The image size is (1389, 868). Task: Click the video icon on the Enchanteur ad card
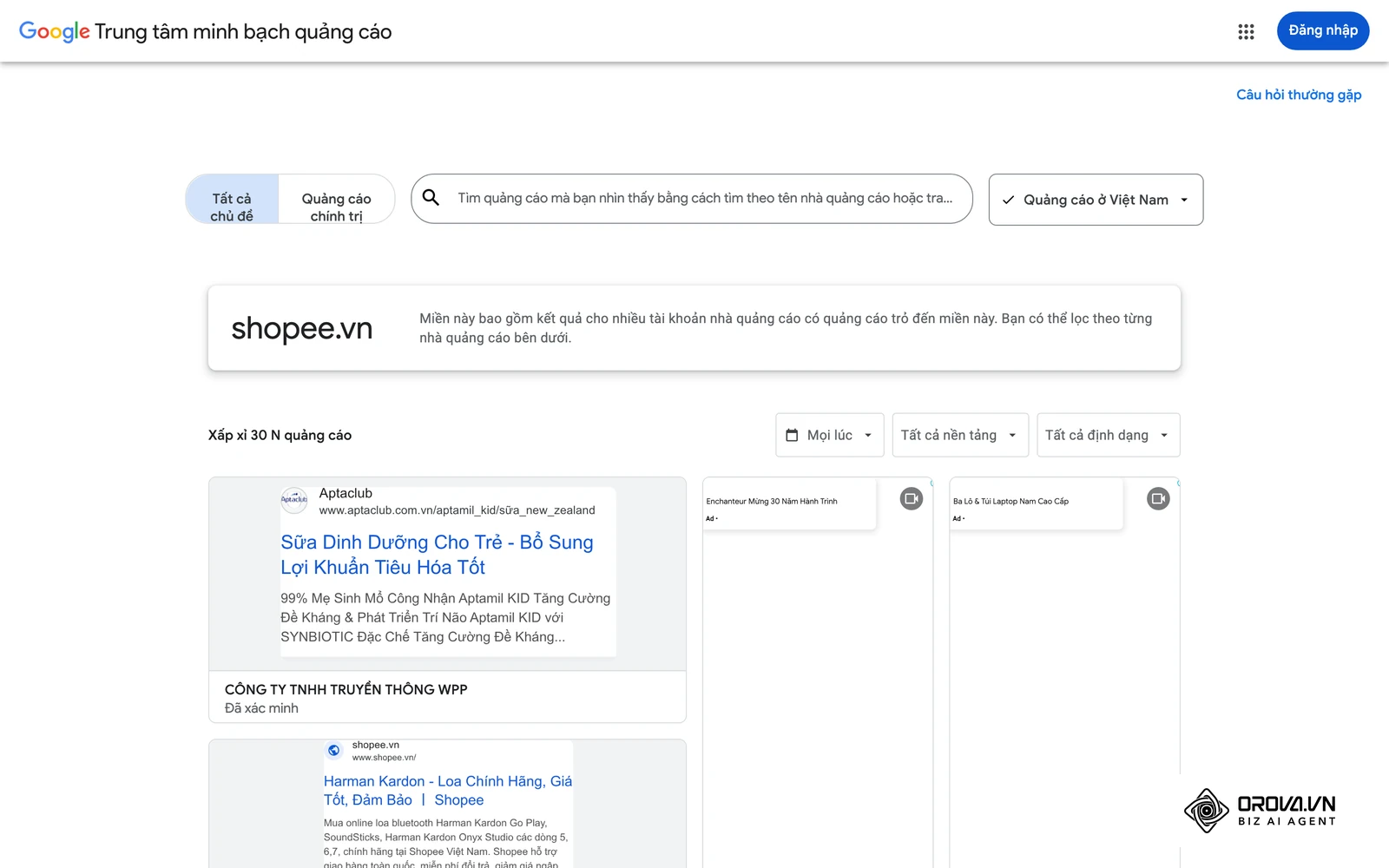(x=911, y=498)
